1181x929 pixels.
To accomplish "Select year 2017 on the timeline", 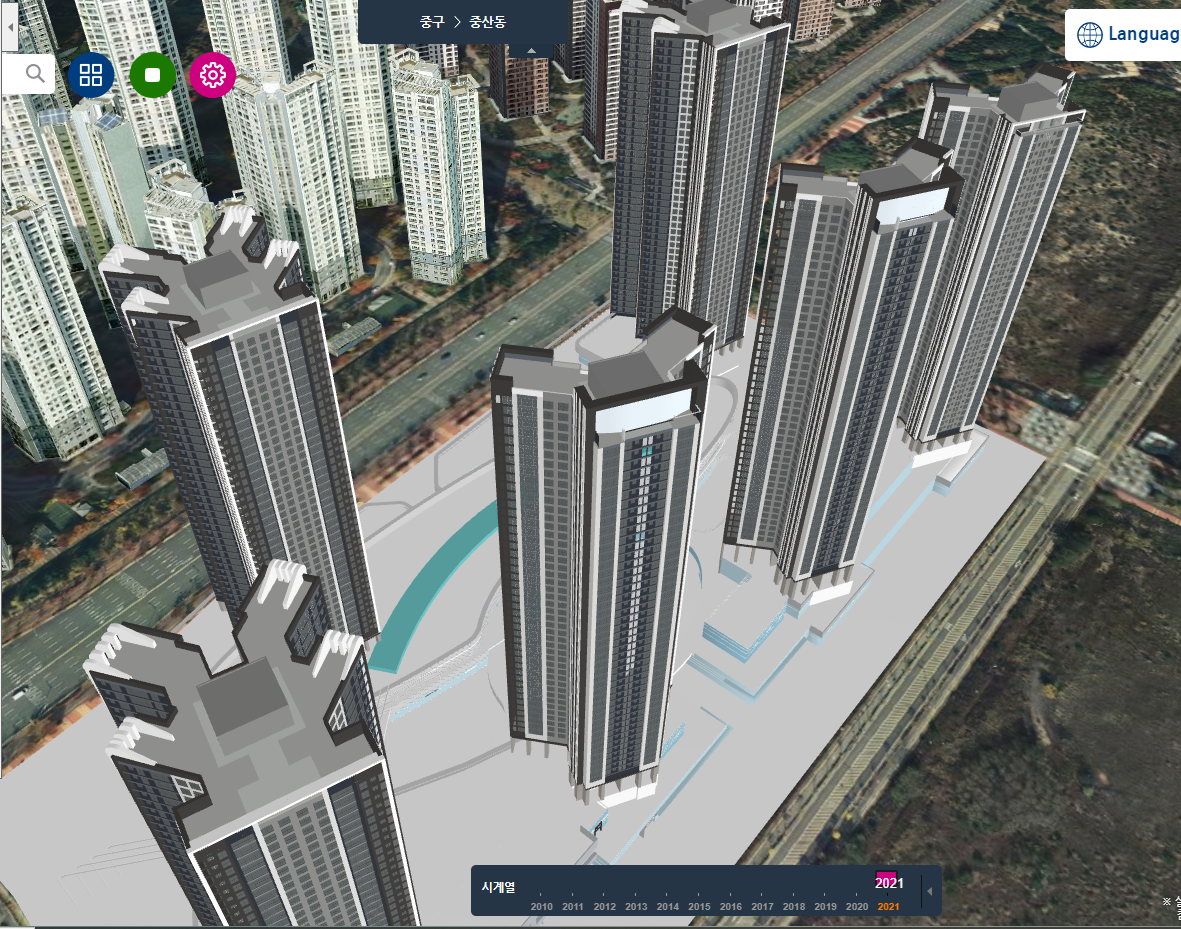I will pos(762,906).
